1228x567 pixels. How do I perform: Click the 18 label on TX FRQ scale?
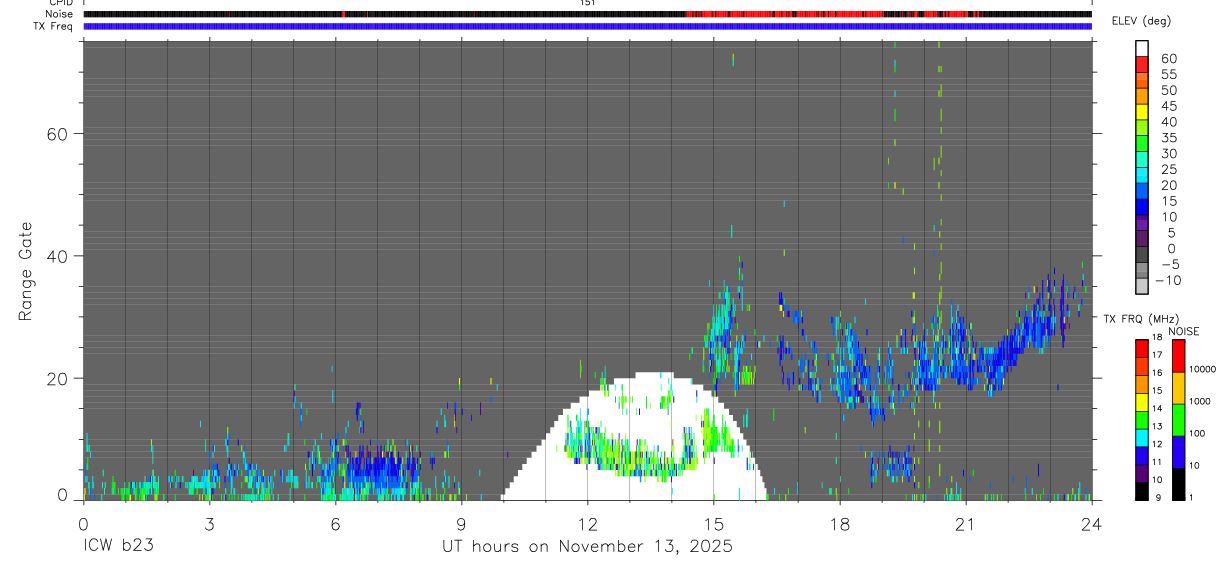(x=1157, y=338)
